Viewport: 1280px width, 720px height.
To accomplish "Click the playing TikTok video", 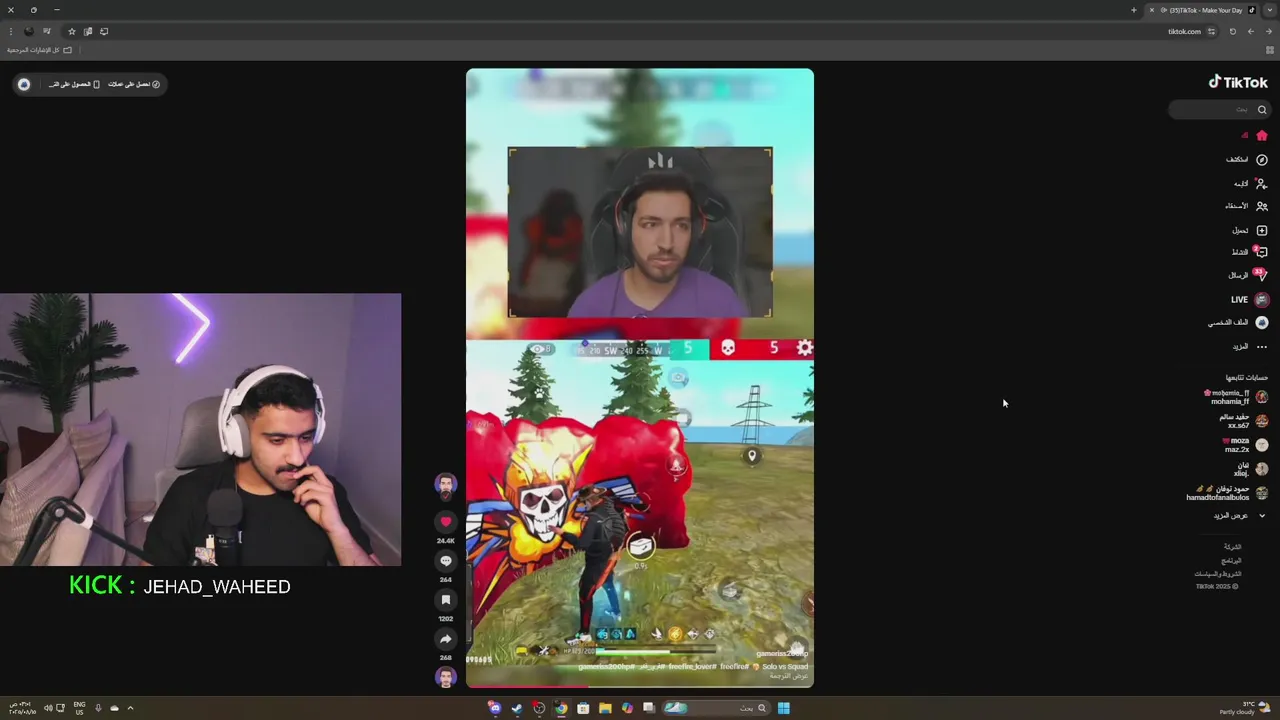I will pos(640,378).
